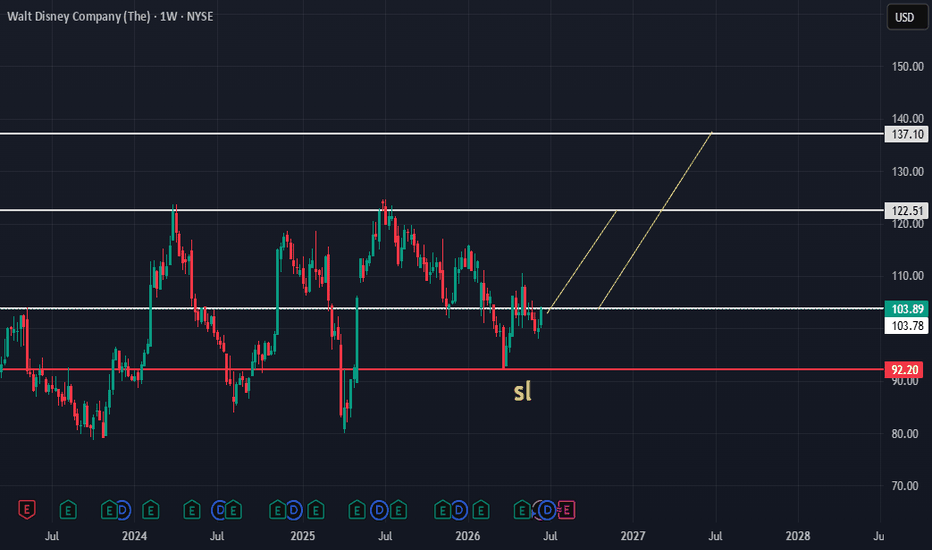
Task: Click blue dividend marker just before 2026
Action: [x=459, y=510]
